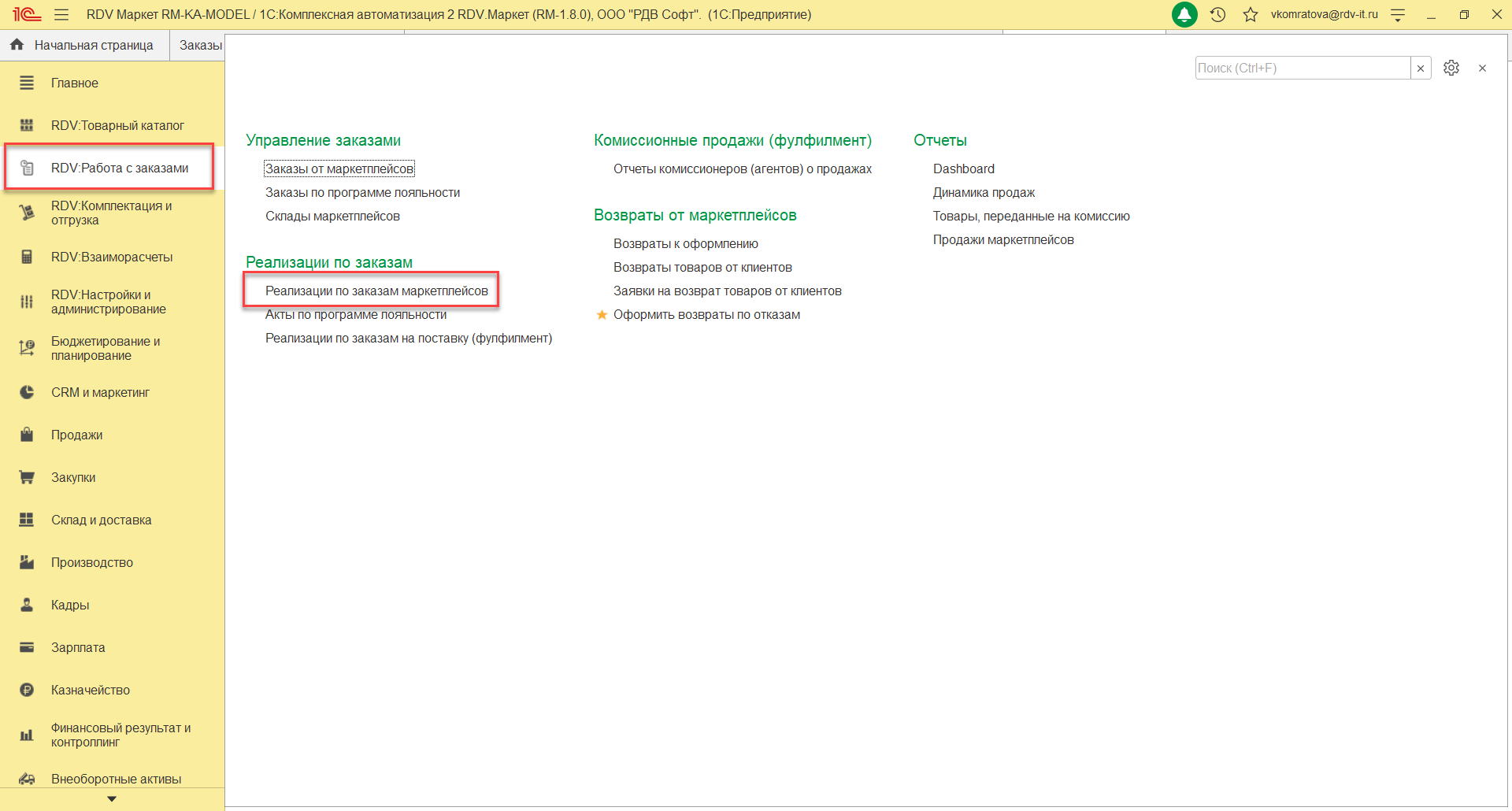The image size is (1512, 811).
Task: Open Оформить возвраты по отказам
Action: point(706,314)
